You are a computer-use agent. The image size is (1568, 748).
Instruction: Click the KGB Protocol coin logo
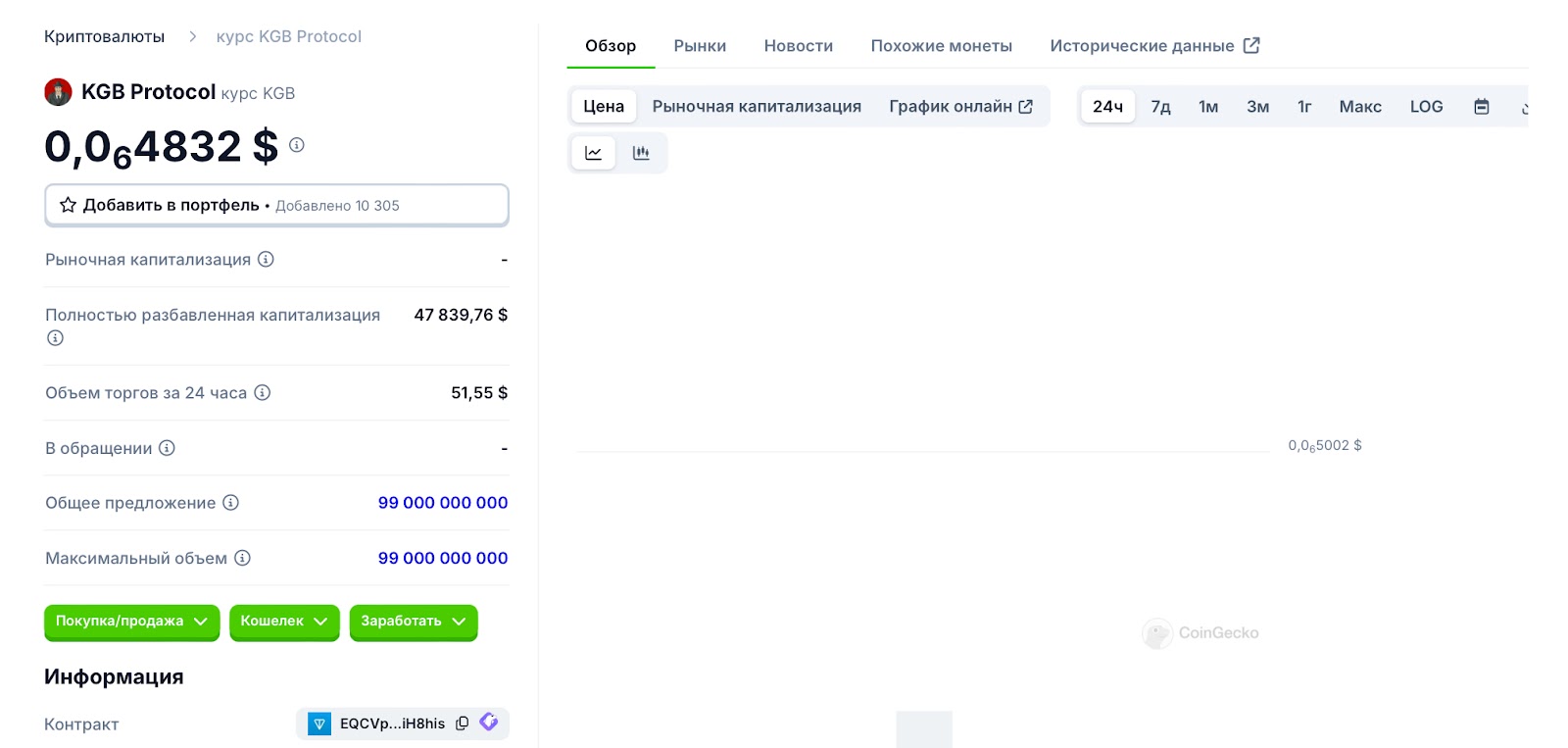coord(58,92)
